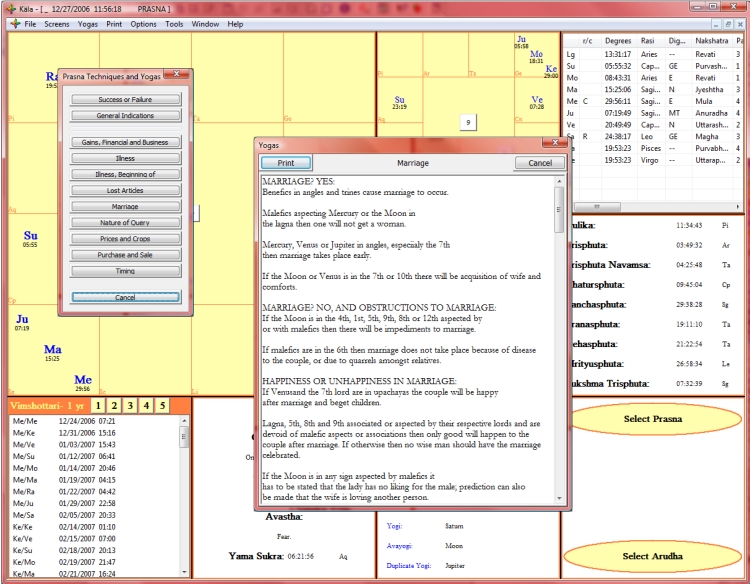The width and height of the screenshot is (750, 584).
Task: Open the Screens menu
Action: [57, 24]
